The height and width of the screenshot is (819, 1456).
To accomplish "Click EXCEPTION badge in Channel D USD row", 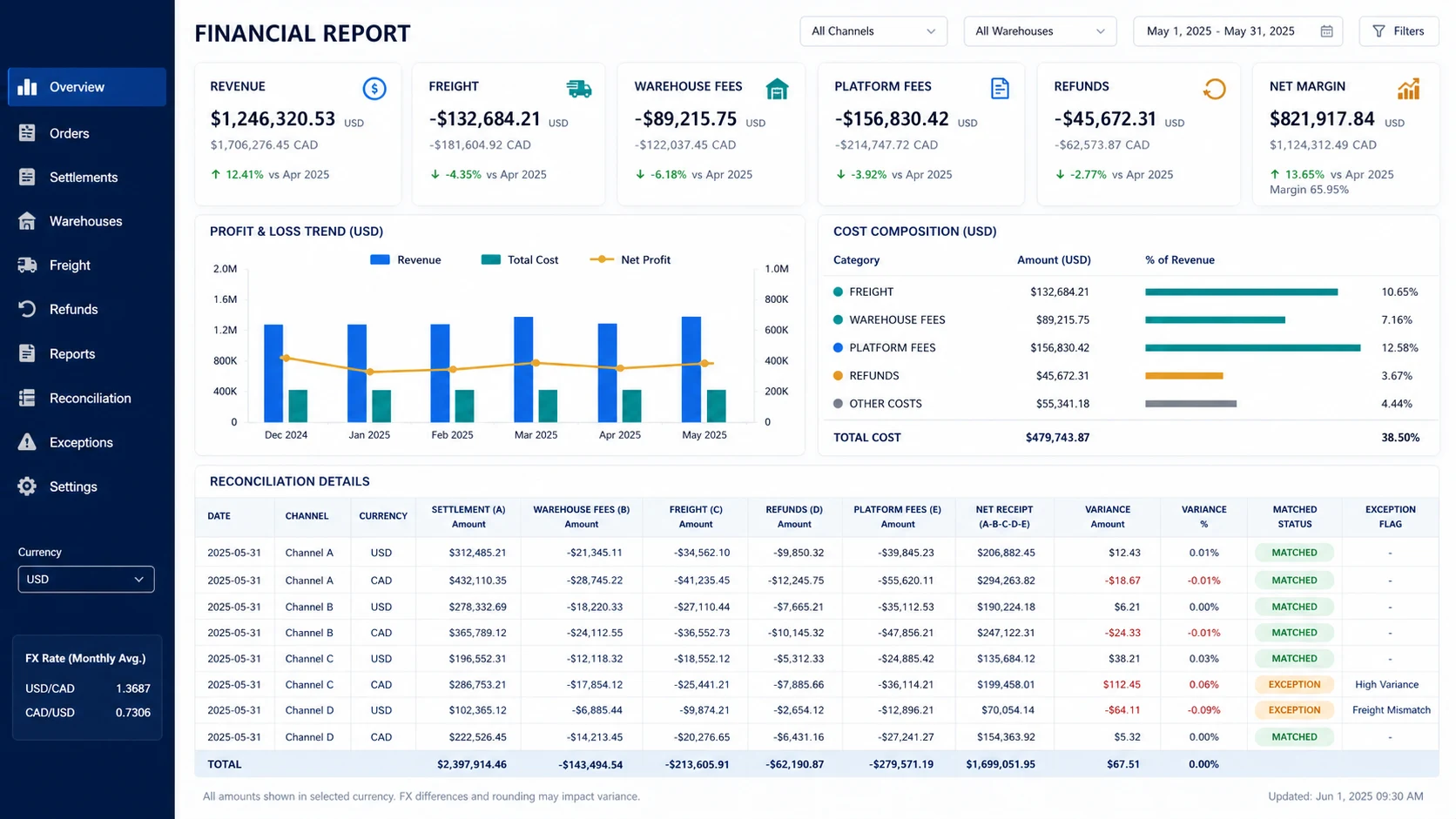I will click(1294, 710).
